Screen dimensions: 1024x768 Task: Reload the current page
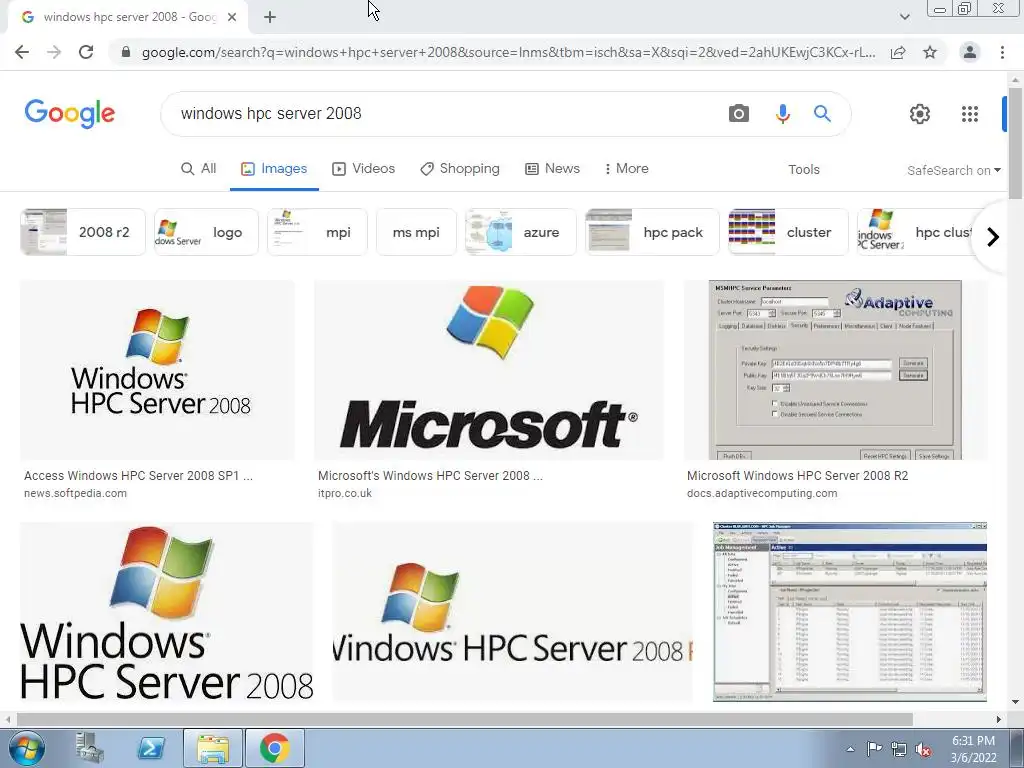pyautogui.click(x=86, y=52)
